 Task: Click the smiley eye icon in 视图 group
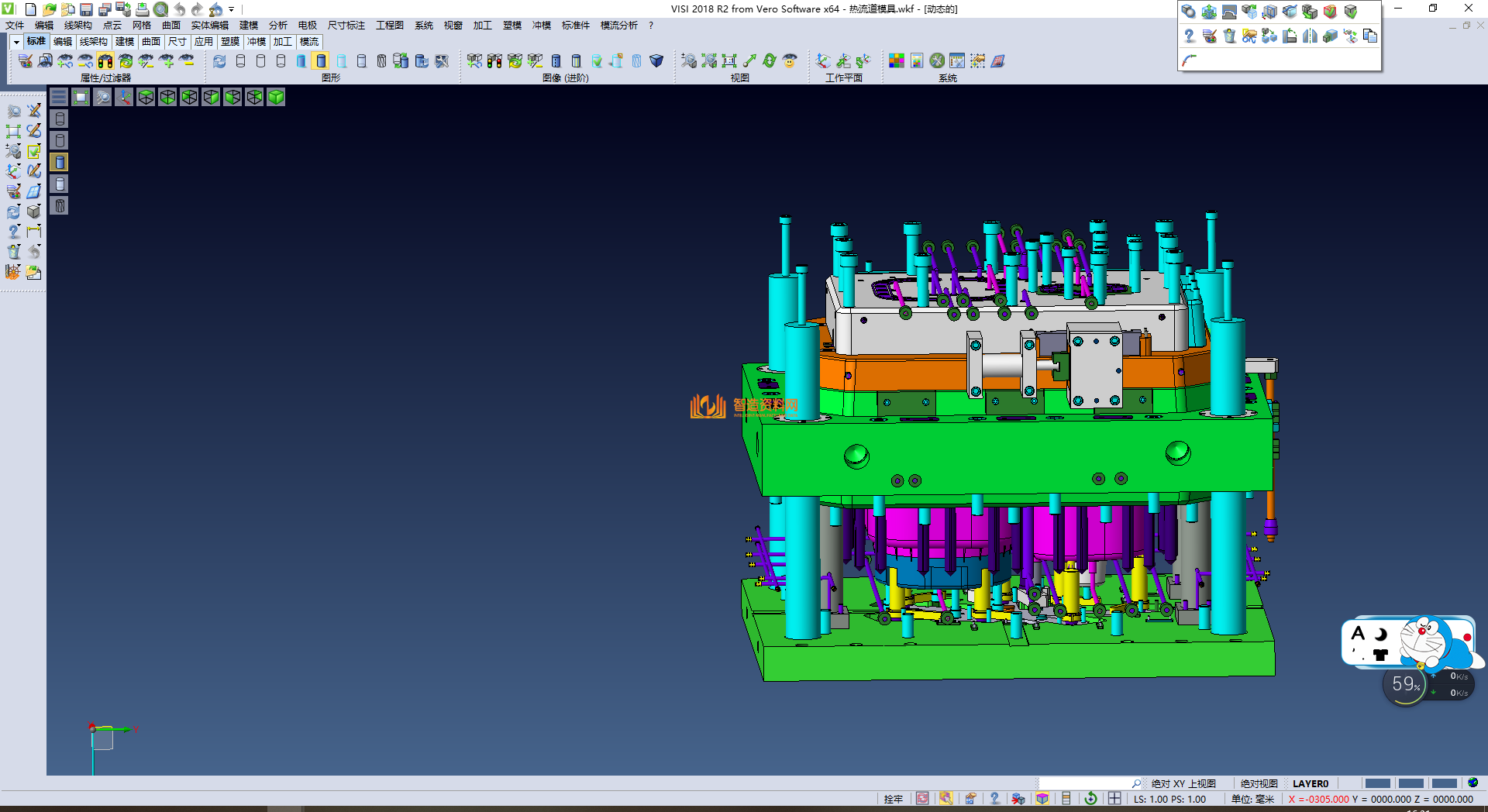tap(790, 61)
